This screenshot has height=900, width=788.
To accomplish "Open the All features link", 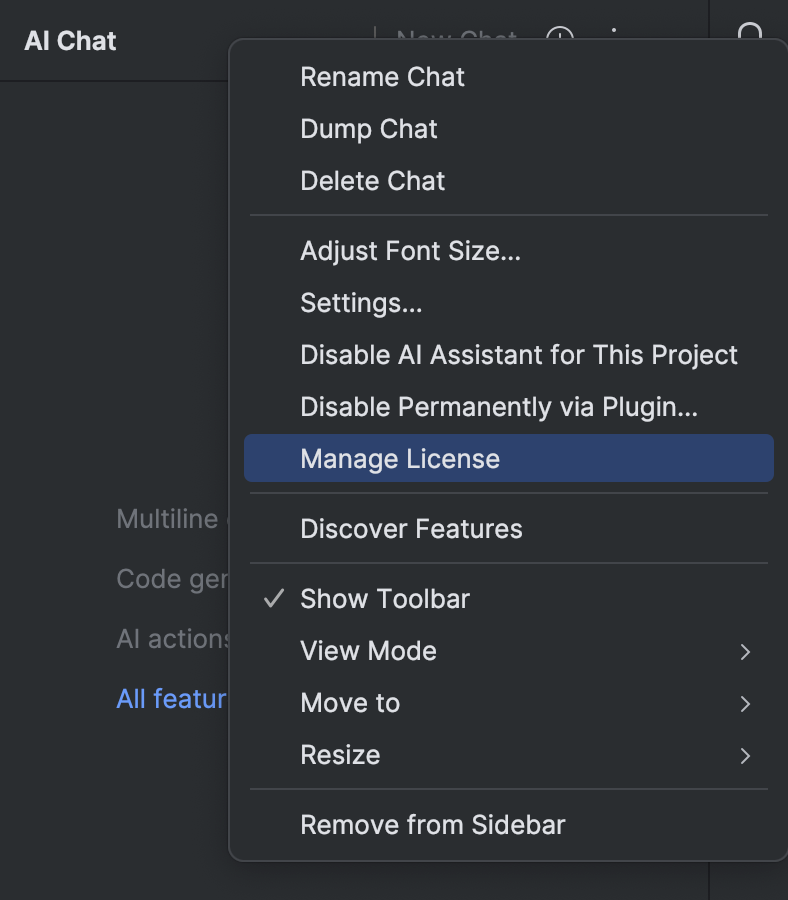I will (170, 699).
